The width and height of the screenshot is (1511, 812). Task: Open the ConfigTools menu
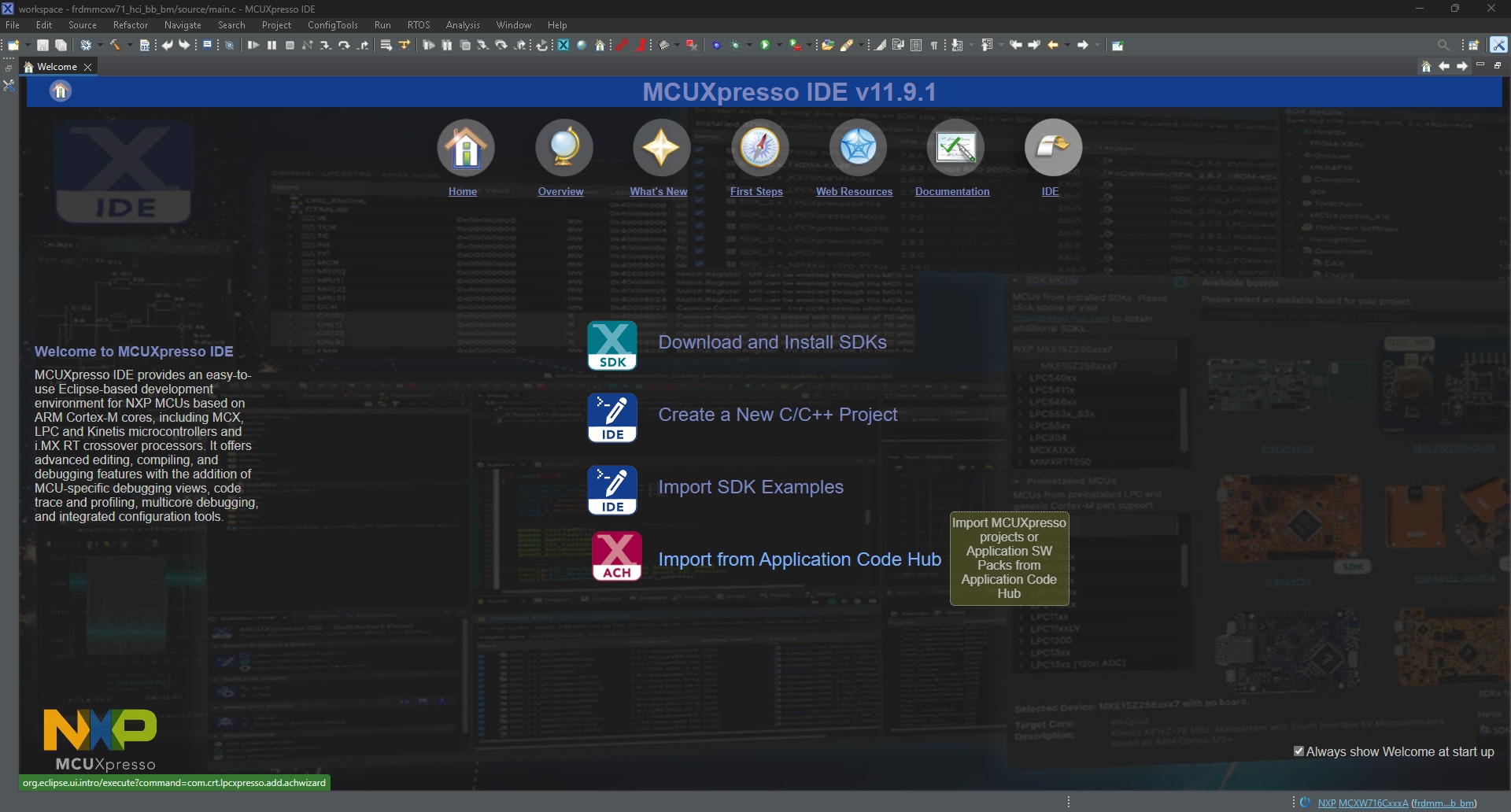click(x=333, y=25)
